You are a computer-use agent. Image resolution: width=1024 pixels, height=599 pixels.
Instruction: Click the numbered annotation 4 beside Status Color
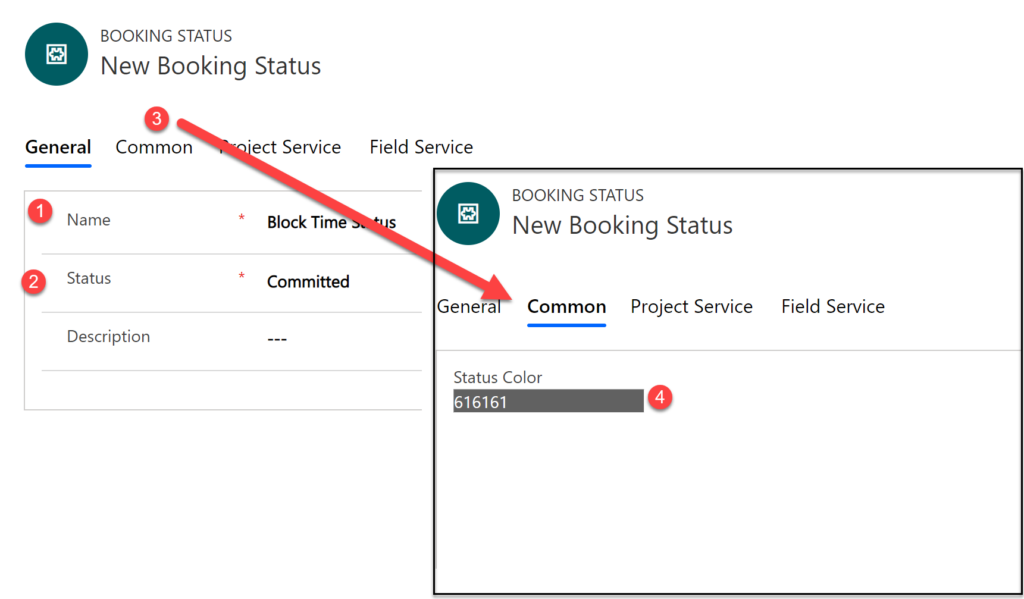click(x=662, y=398)
